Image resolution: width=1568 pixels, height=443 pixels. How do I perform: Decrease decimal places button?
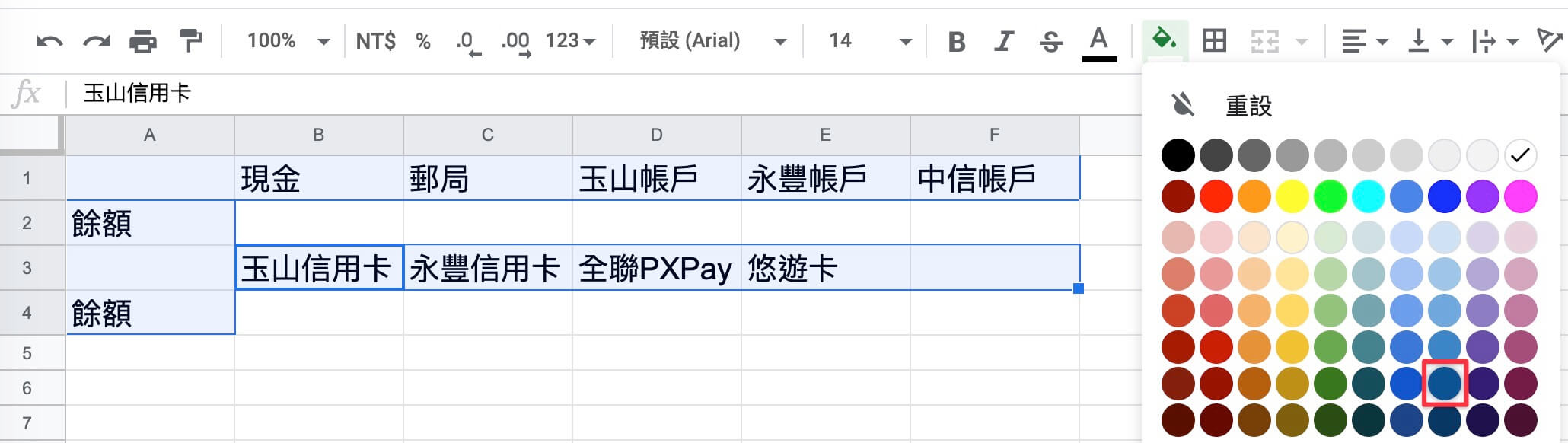[x=467, y=43]
